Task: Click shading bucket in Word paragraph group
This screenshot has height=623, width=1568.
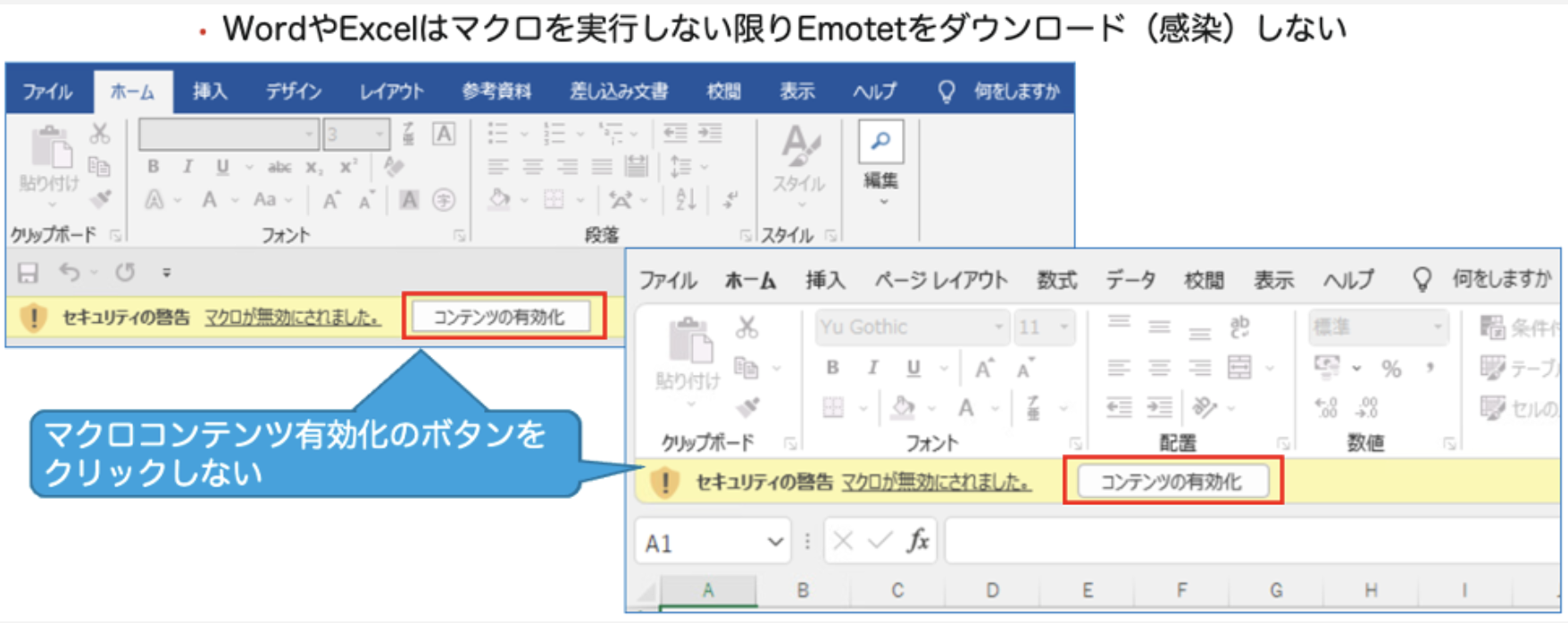Action: pyautogui.click(x=500, y=199)
